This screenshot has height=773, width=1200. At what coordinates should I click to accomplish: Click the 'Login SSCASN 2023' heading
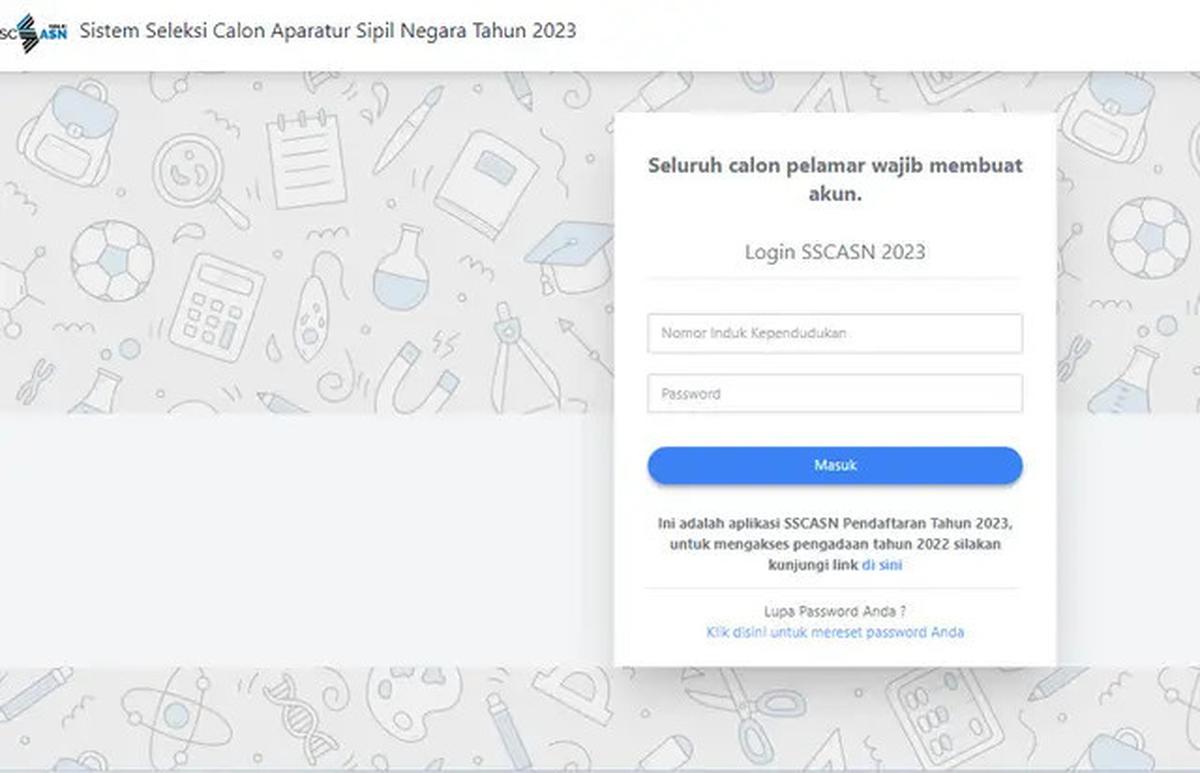point(835,252)
